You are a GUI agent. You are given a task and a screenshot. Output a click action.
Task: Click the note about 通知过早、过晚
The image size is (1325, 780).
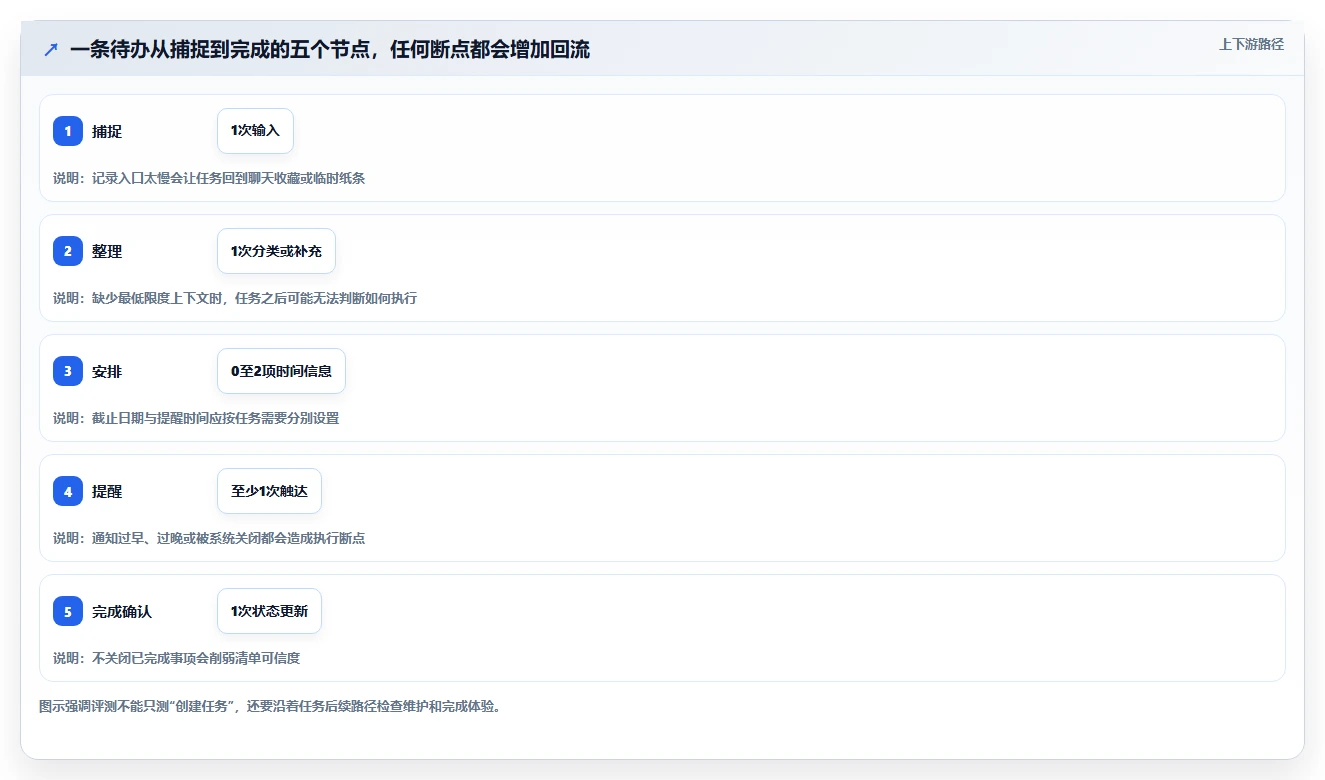(209, 538)
